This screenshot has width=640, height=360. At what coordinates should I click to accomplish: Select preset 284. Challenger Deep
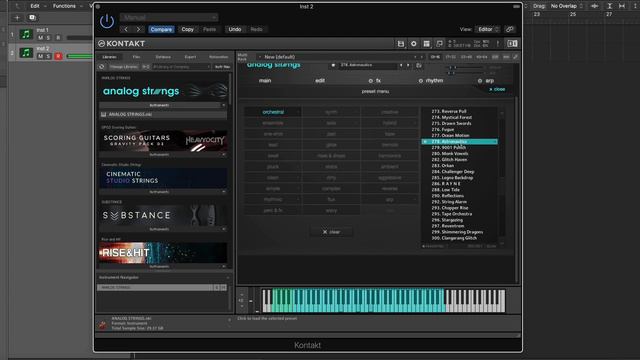(453, 172)
